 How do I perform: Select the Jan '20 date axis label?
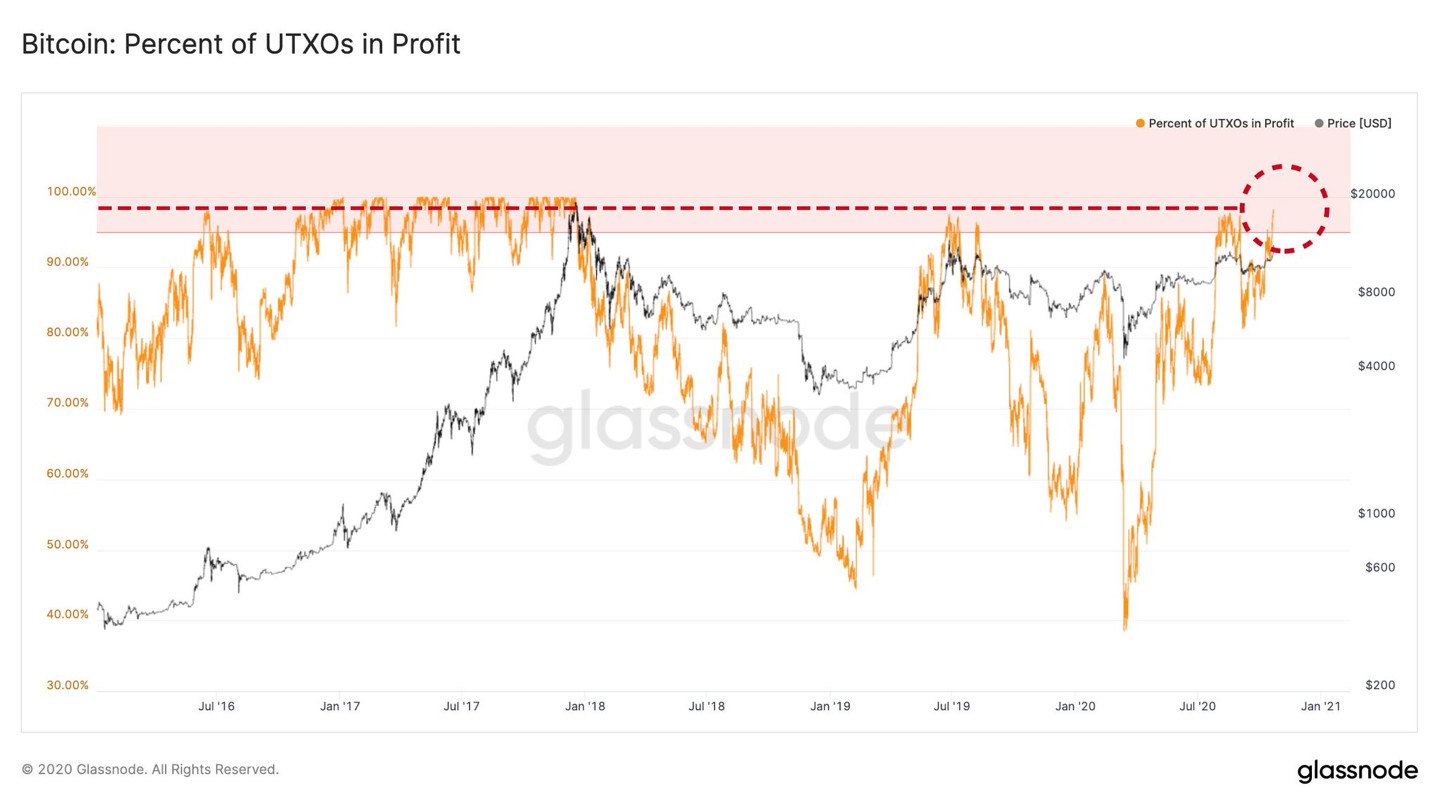(x=1075, y=707)
